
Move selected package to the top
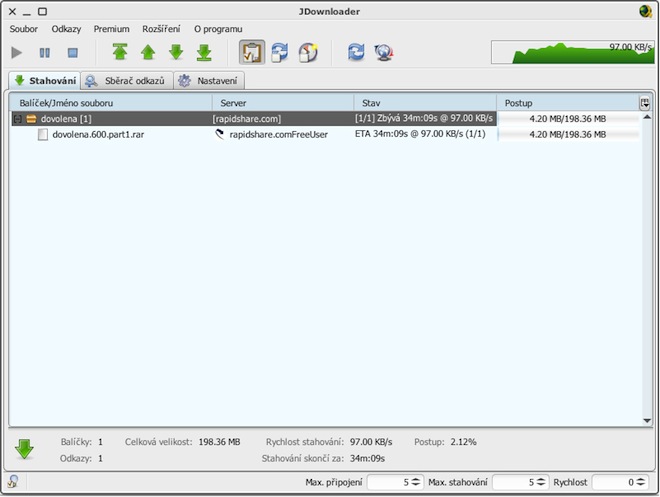120,52
